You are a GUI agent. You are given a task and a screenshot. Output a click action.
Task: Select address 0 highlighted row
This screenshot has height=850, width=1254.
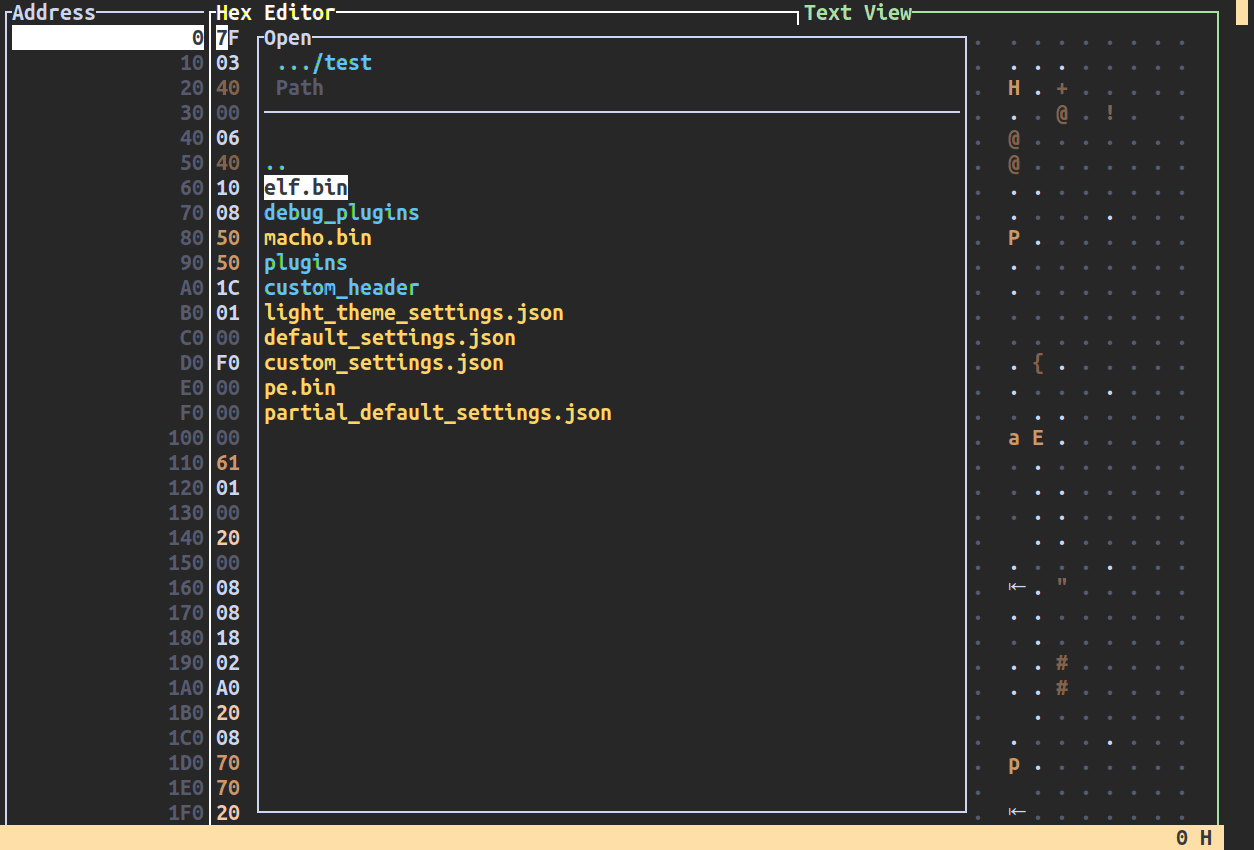(108, 38)
